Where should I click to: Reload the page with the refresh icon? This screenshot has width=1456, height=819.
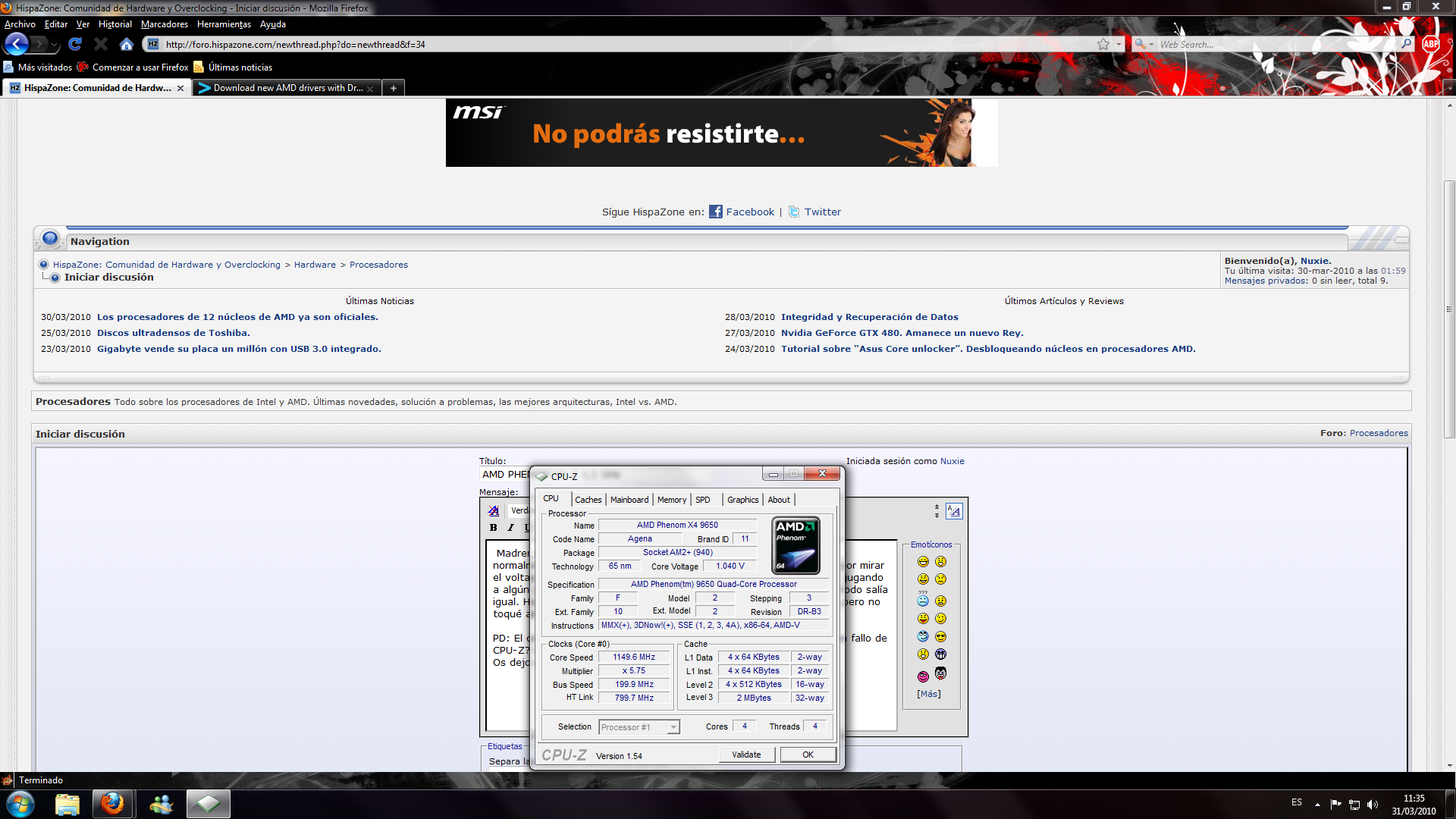pyautogui.click(x=75, y=44)
